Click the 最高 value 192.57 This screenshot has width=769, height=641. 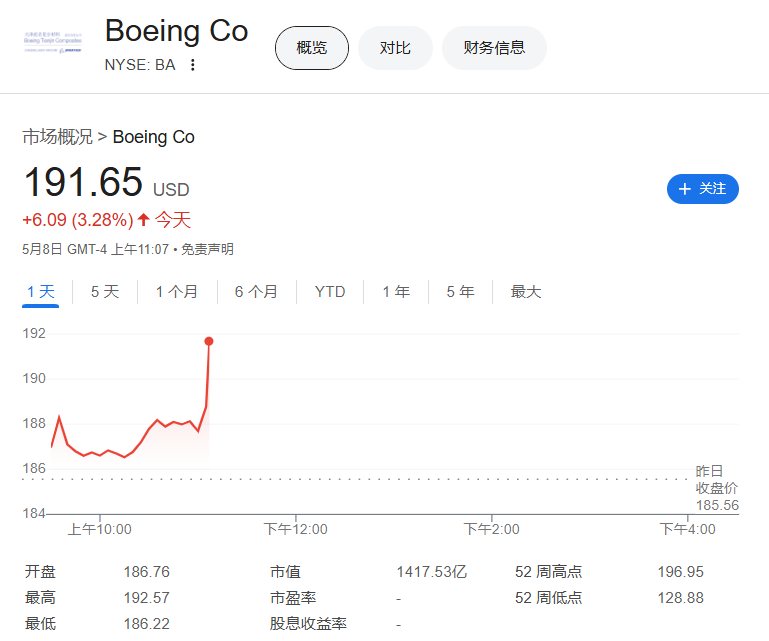(147, 598)
